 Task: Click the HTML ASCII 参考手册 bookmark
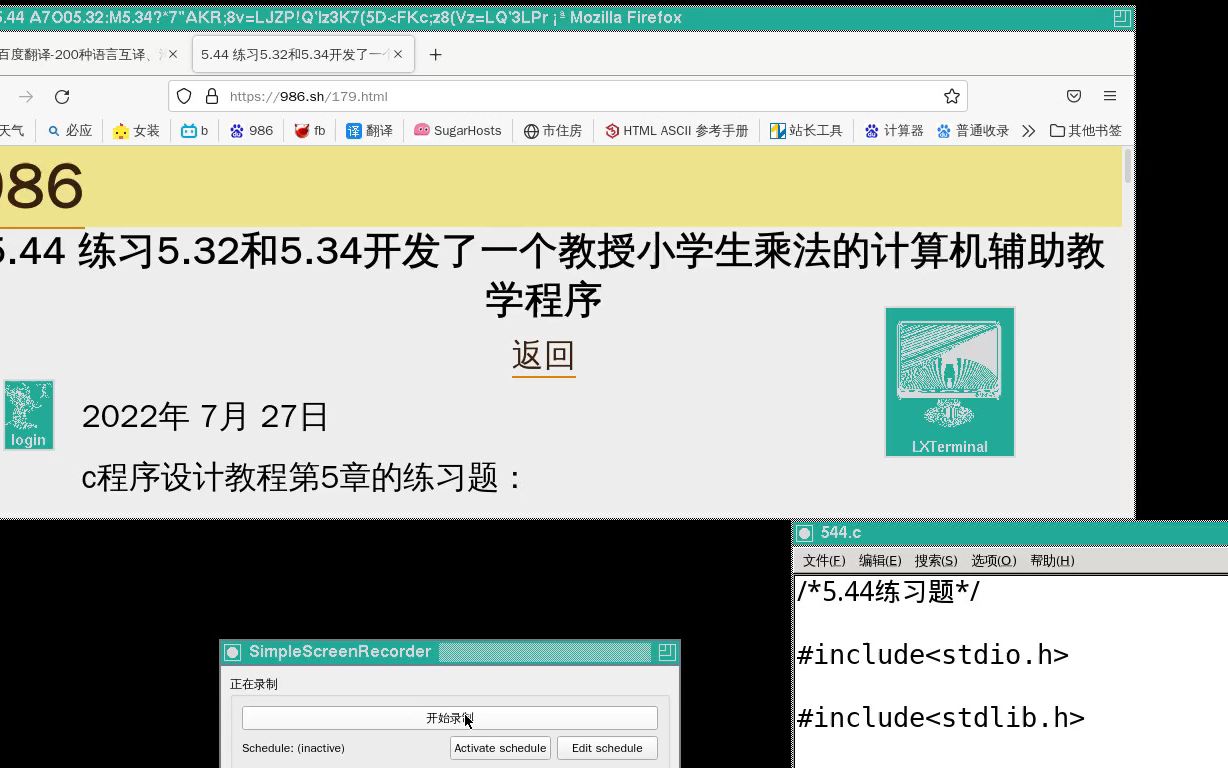(x=676, y=130)
